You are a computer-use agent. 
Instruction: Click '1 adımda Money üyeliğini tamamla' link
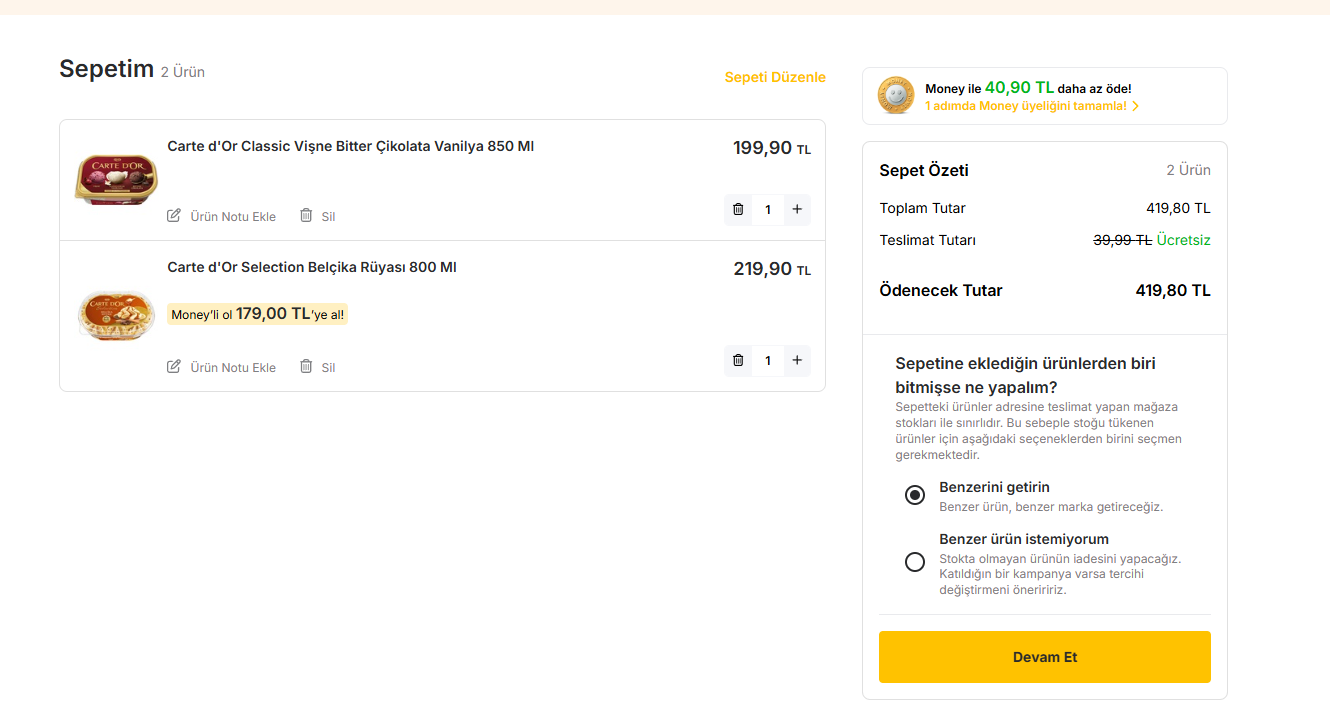1025,106
